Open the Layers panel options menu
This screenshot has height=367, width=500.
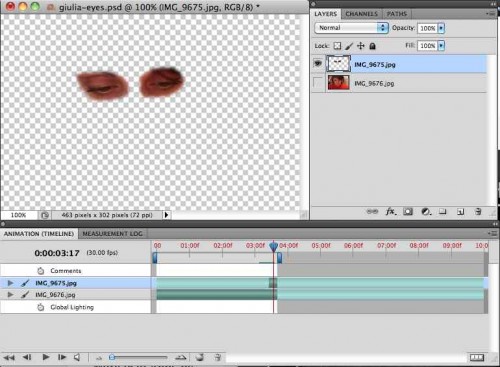(490, 14)
